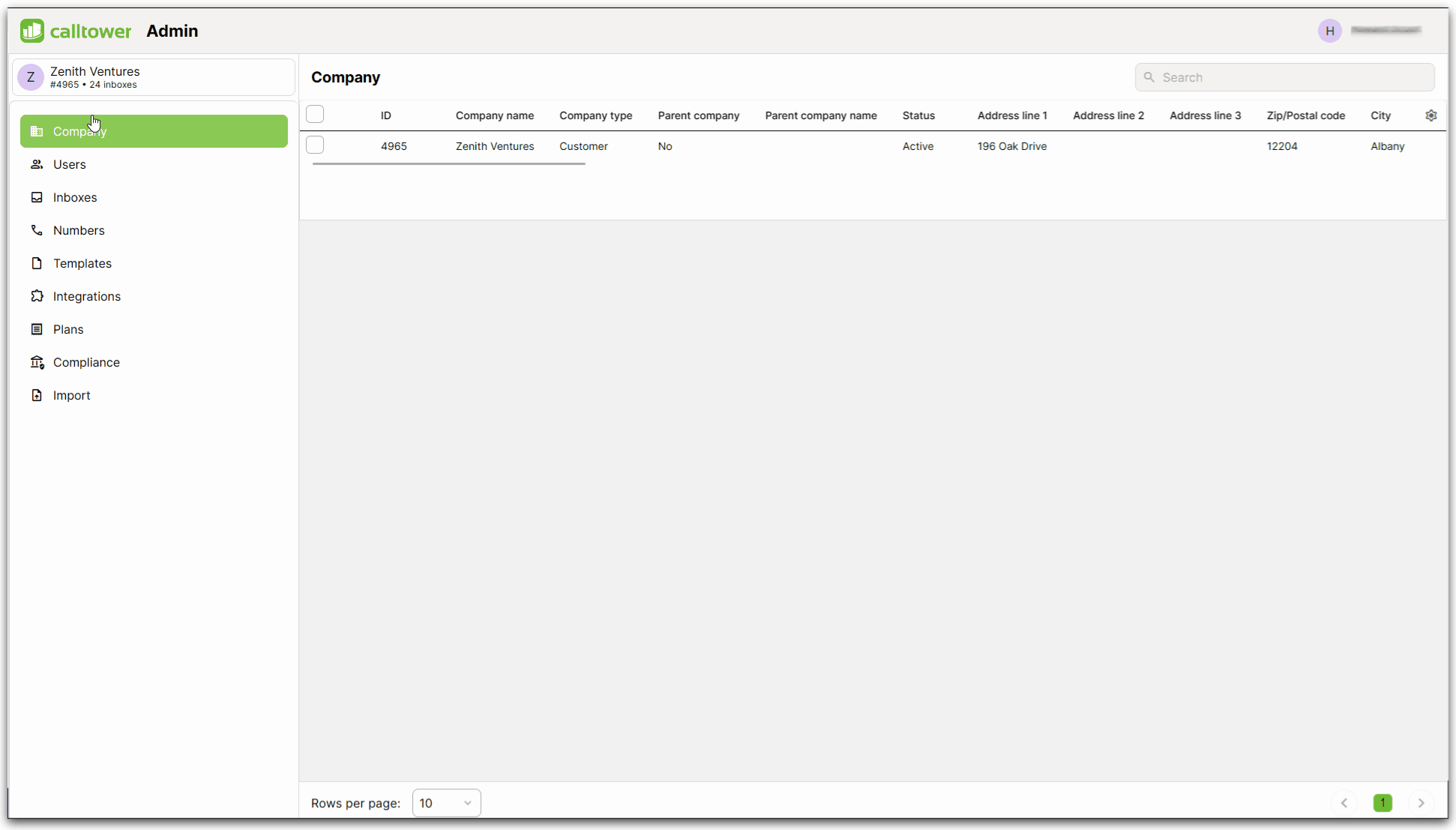Select the Zenith Ventures row checkbox
Screen dimensions: 1456x830
coord(315,146)
